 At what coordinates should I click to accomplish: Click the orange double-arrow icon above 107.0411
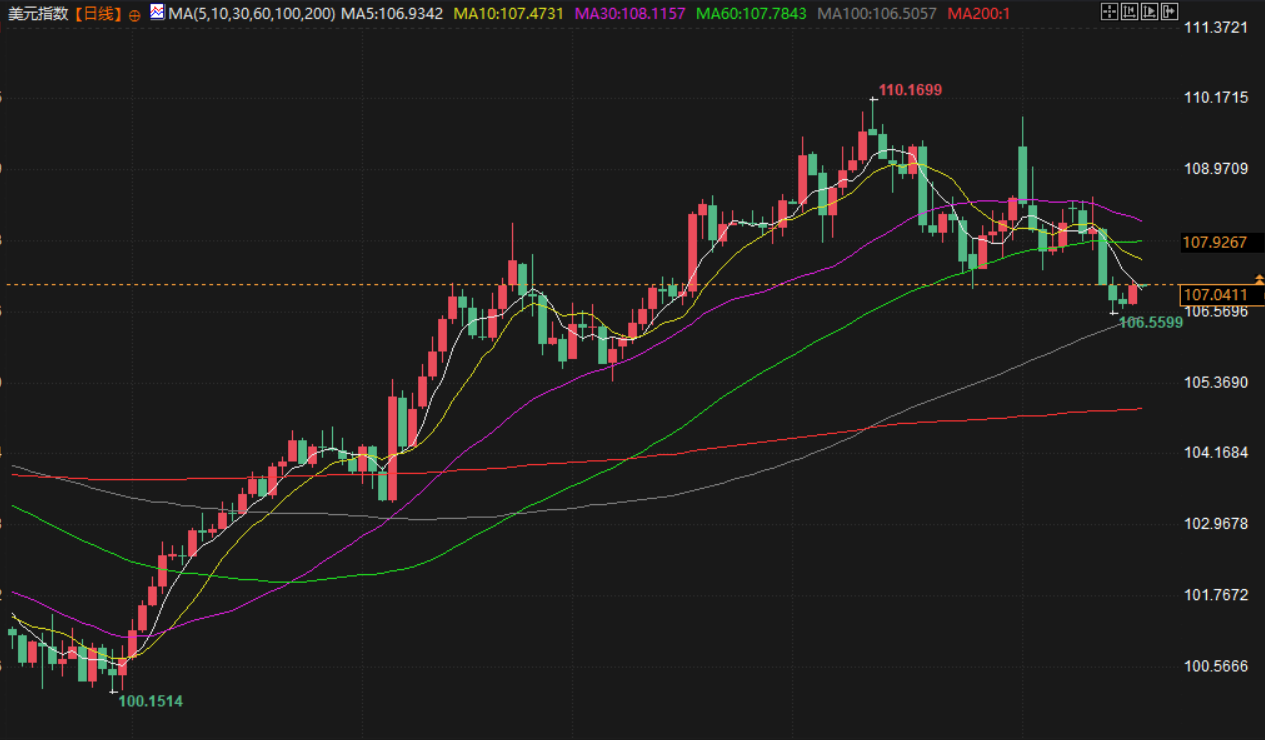1258,280
